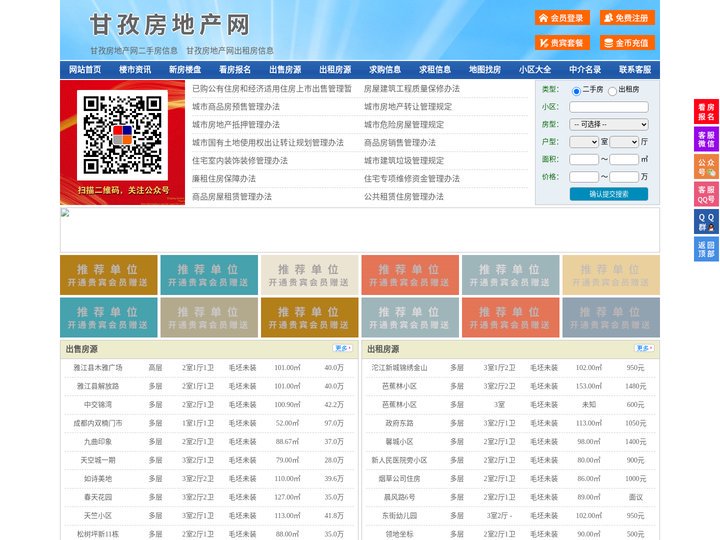Open 东街幼儿园 rental listing
The width and height of the screenshot is (720, 540).
point(399,516)
